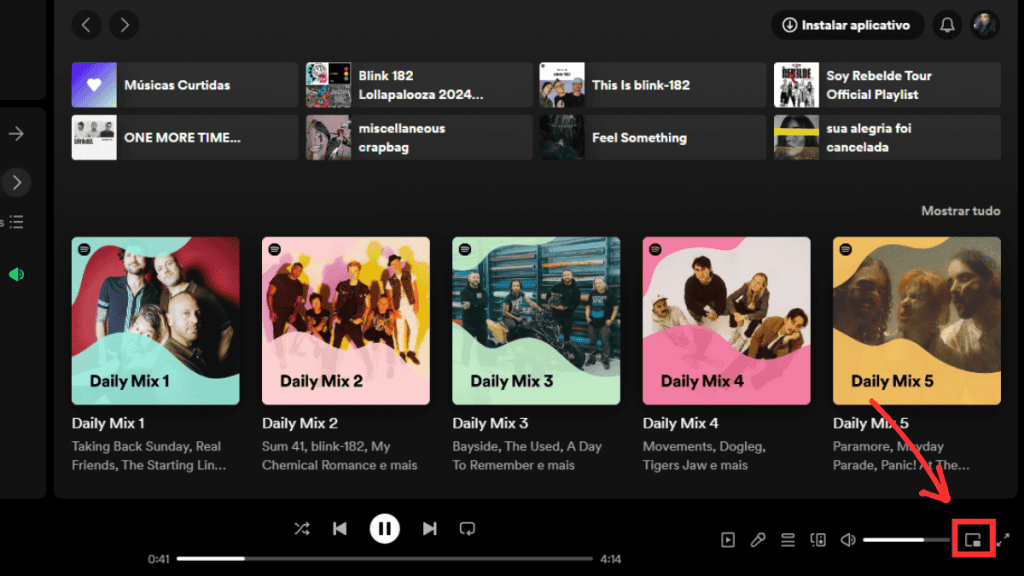
Task: Open connect to a device icon
Action: 818,539
